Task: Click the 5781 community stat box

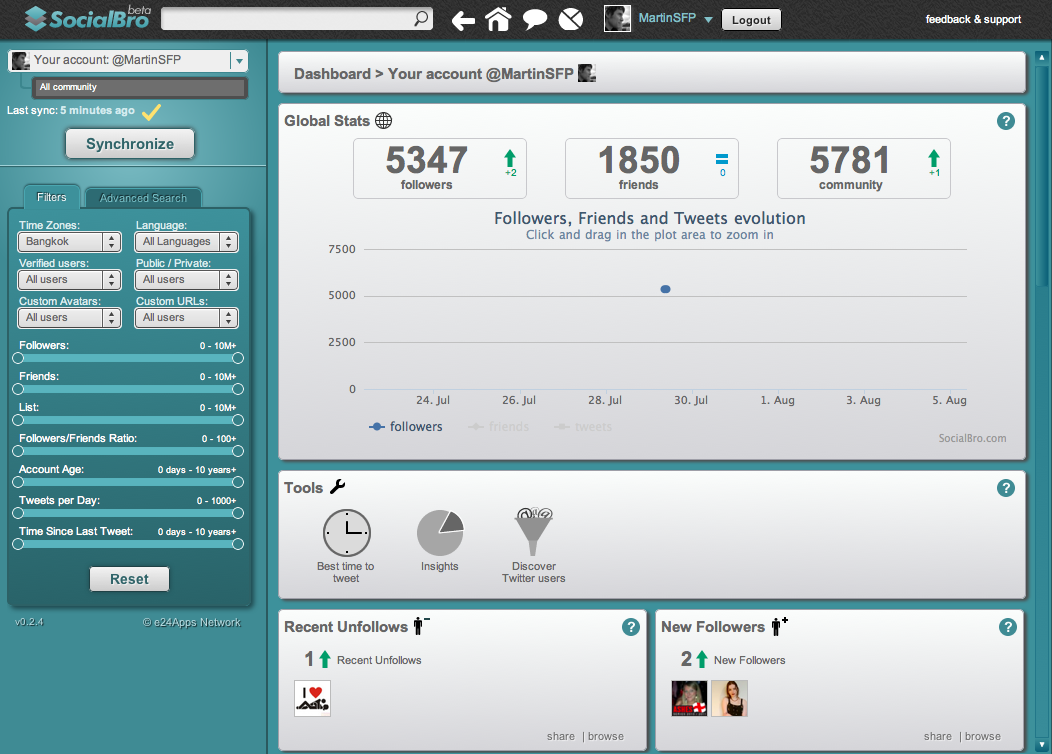Action: click(863, 168)
